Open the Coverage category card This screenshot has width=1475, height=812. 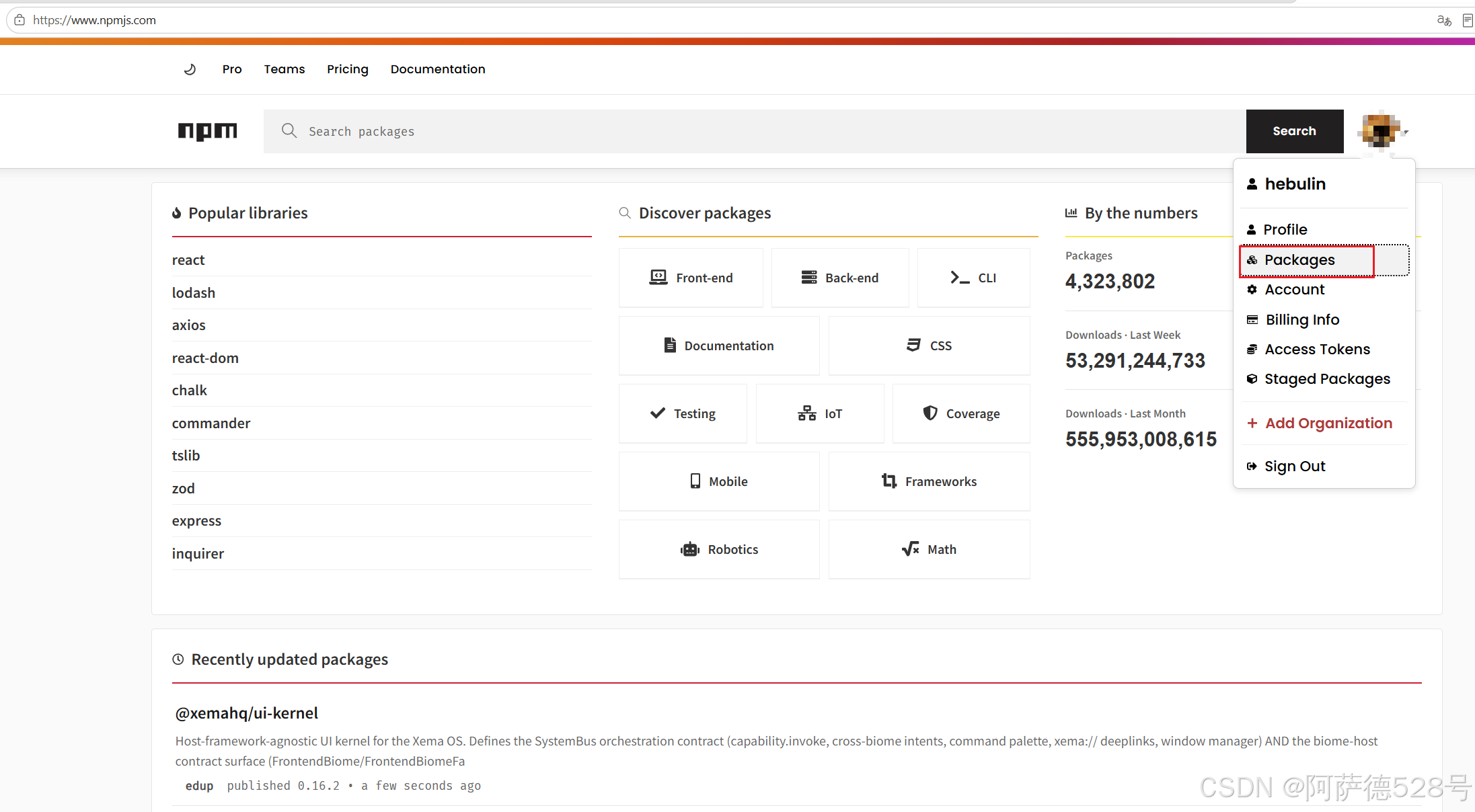[x=961, y=413]
